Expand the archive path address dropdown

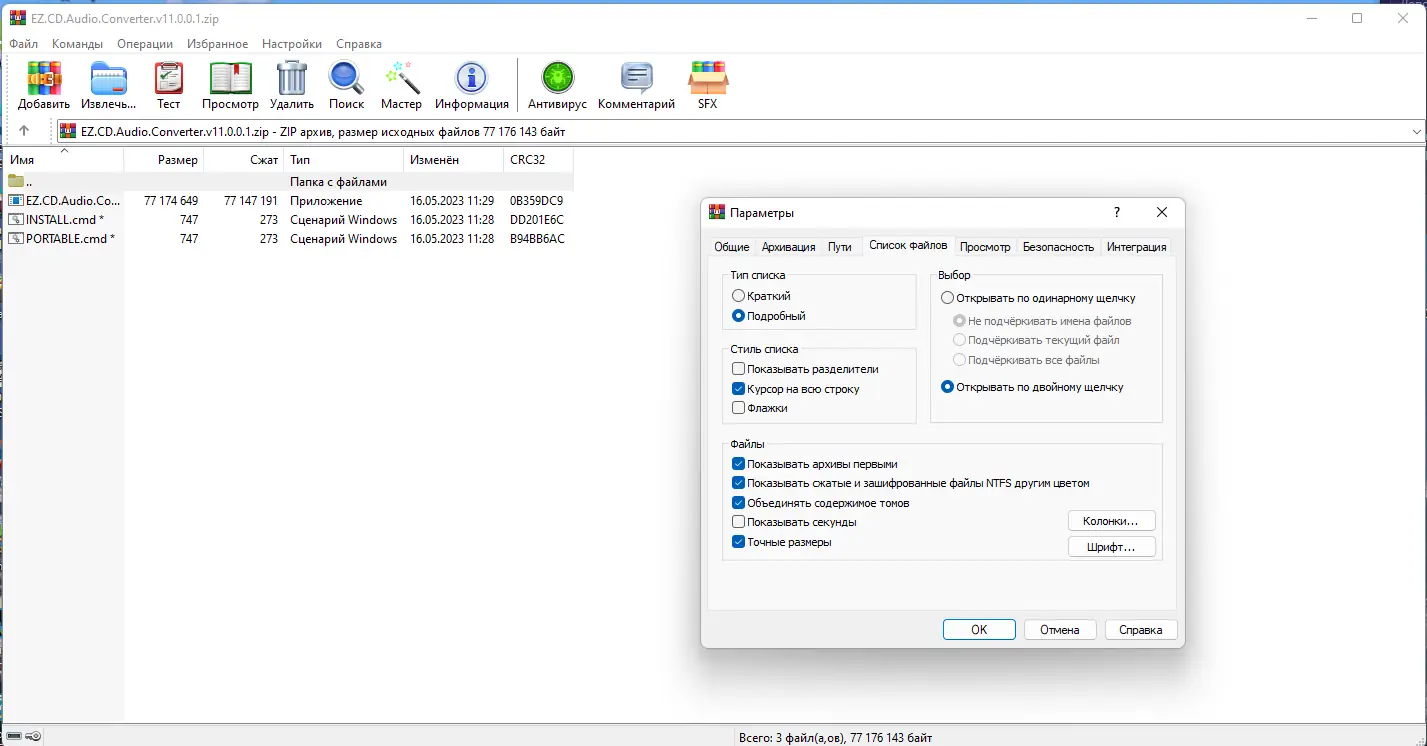click(1417, 131)
